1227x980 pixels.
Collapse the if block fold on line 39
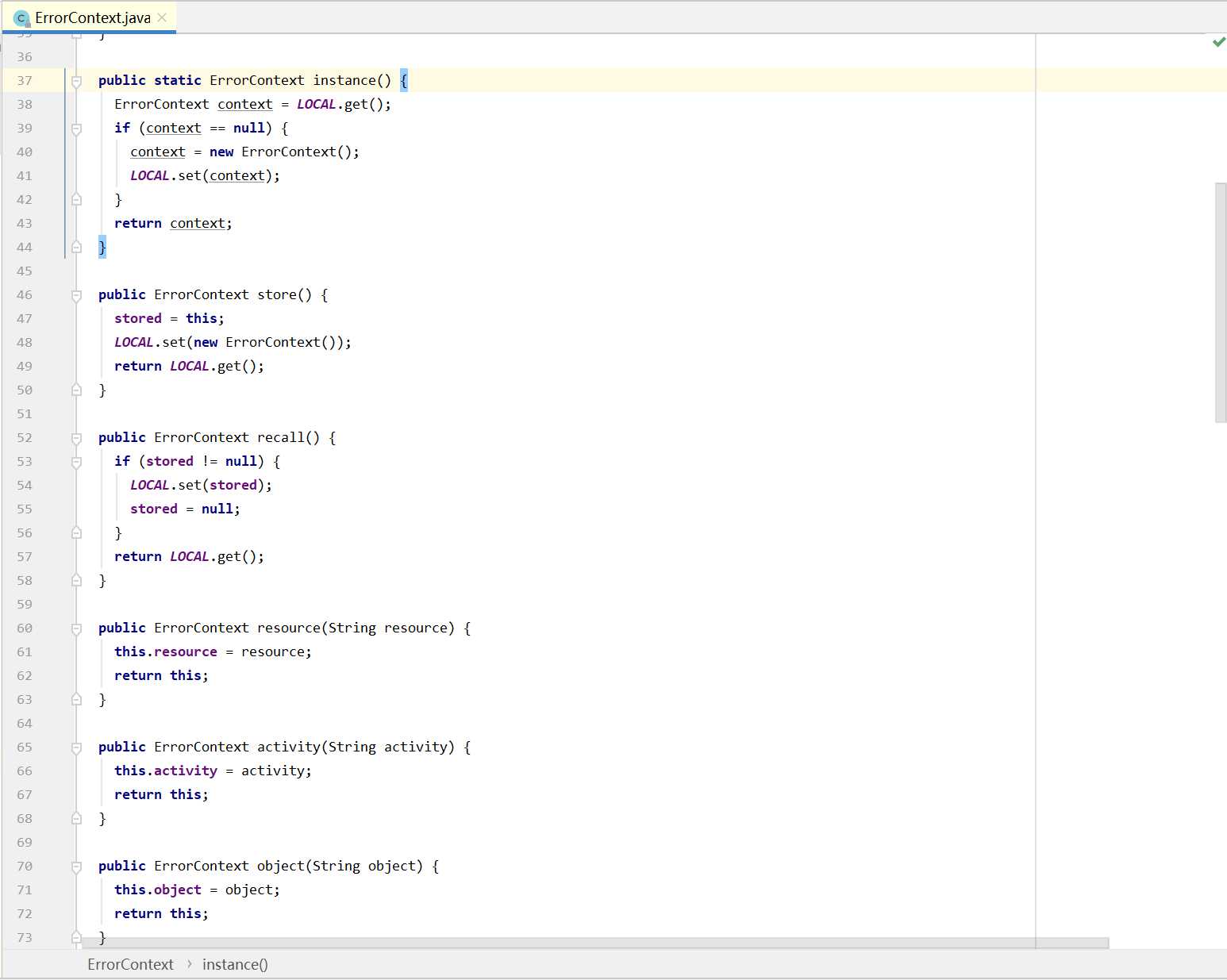point(77,129)
